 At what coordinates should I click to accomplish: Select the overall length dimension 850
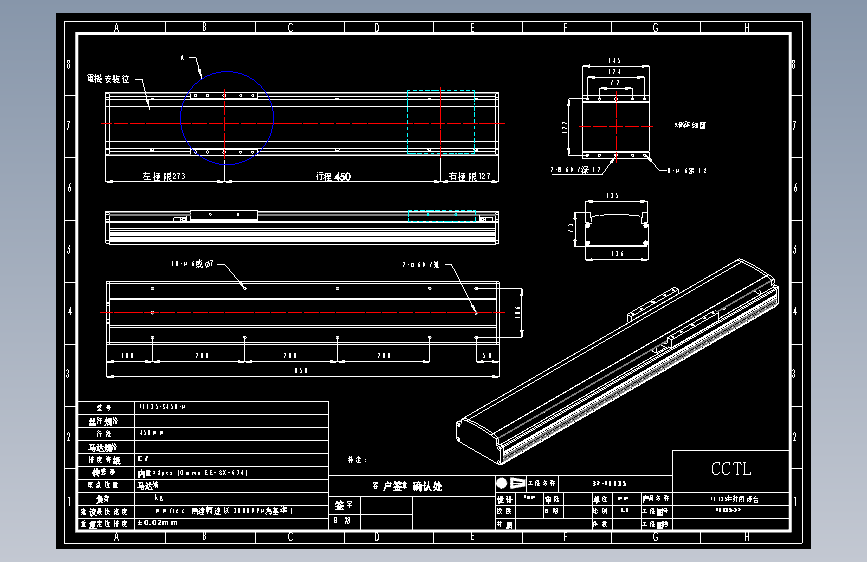click(x=301, y=371)
